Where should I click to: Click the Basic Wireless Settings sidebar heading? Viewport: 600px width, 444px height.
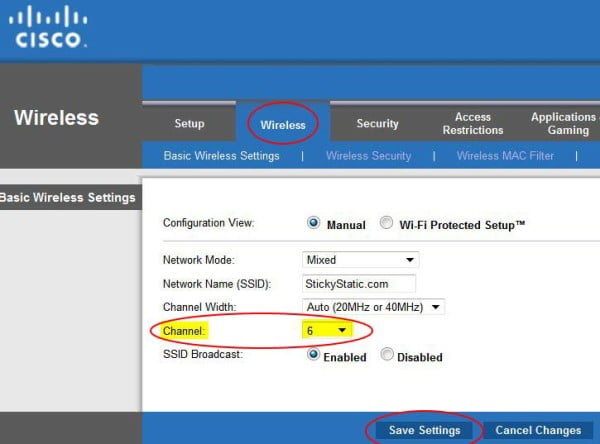(67, 198)
